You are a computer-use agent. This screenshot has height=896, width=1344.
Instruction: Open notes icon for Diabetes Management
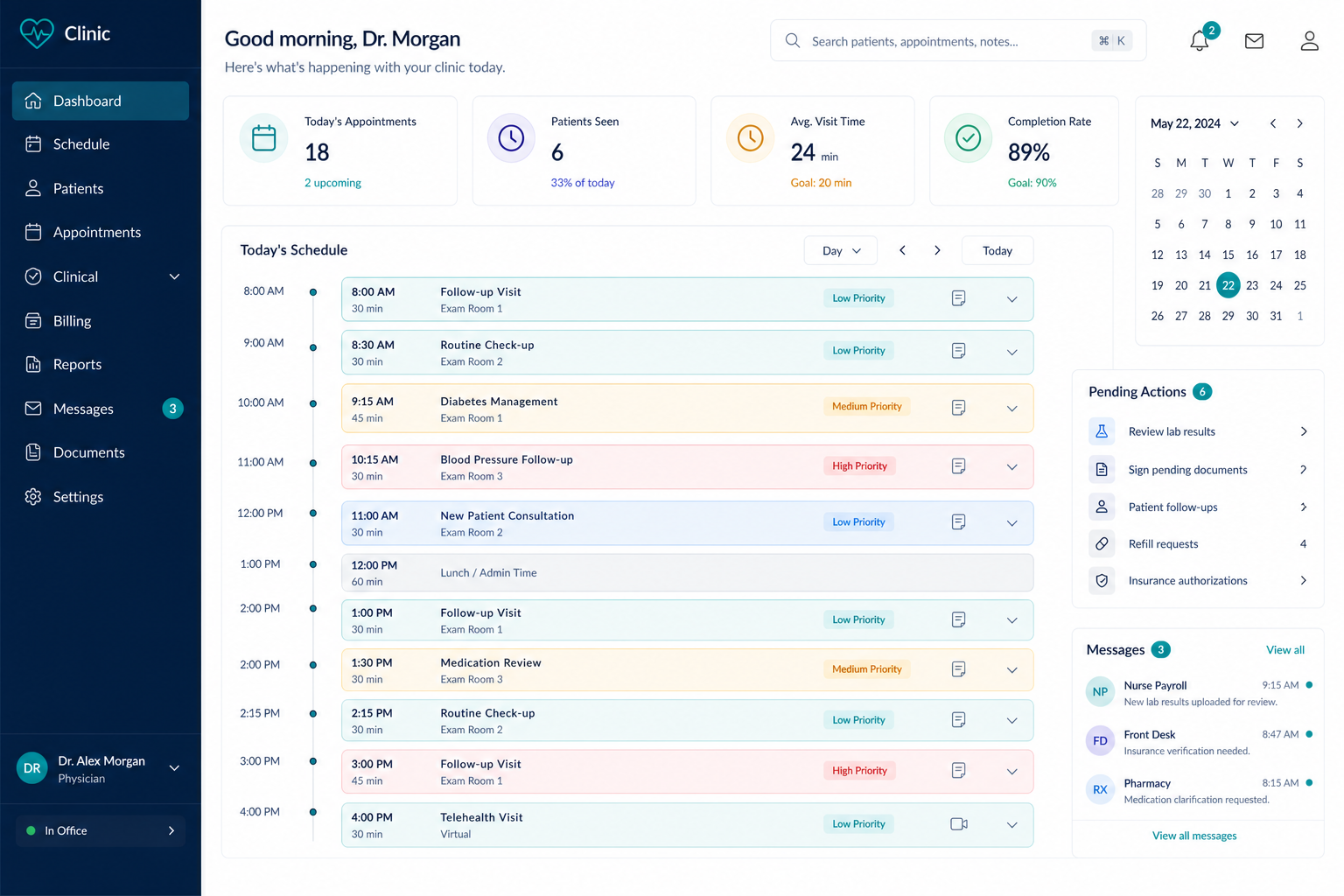click(x=958, y=408)
